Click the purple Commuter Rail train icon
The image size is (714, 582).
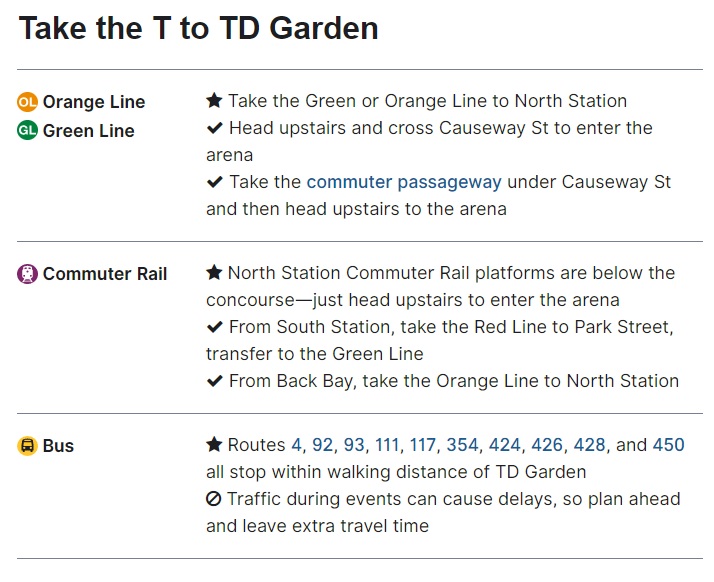28,274
